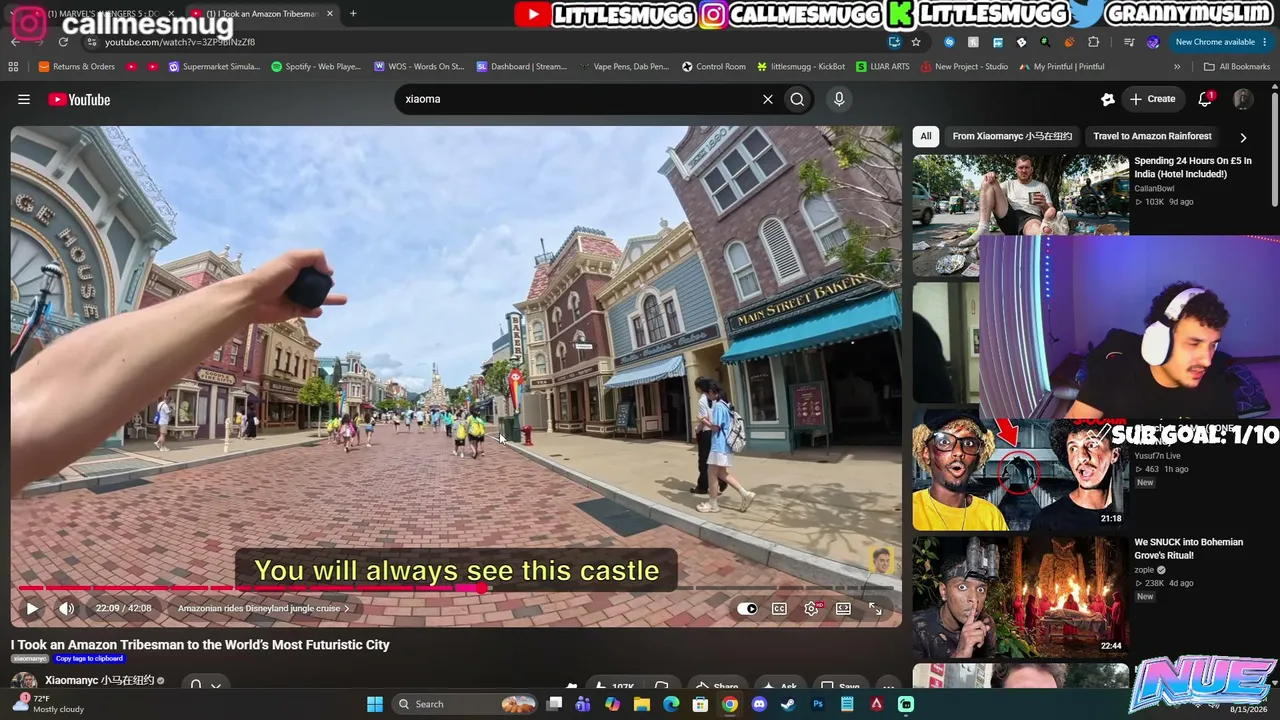
Task: Open thumbnail of Bohemian Grove video
Action: [x=1020, y=597]
